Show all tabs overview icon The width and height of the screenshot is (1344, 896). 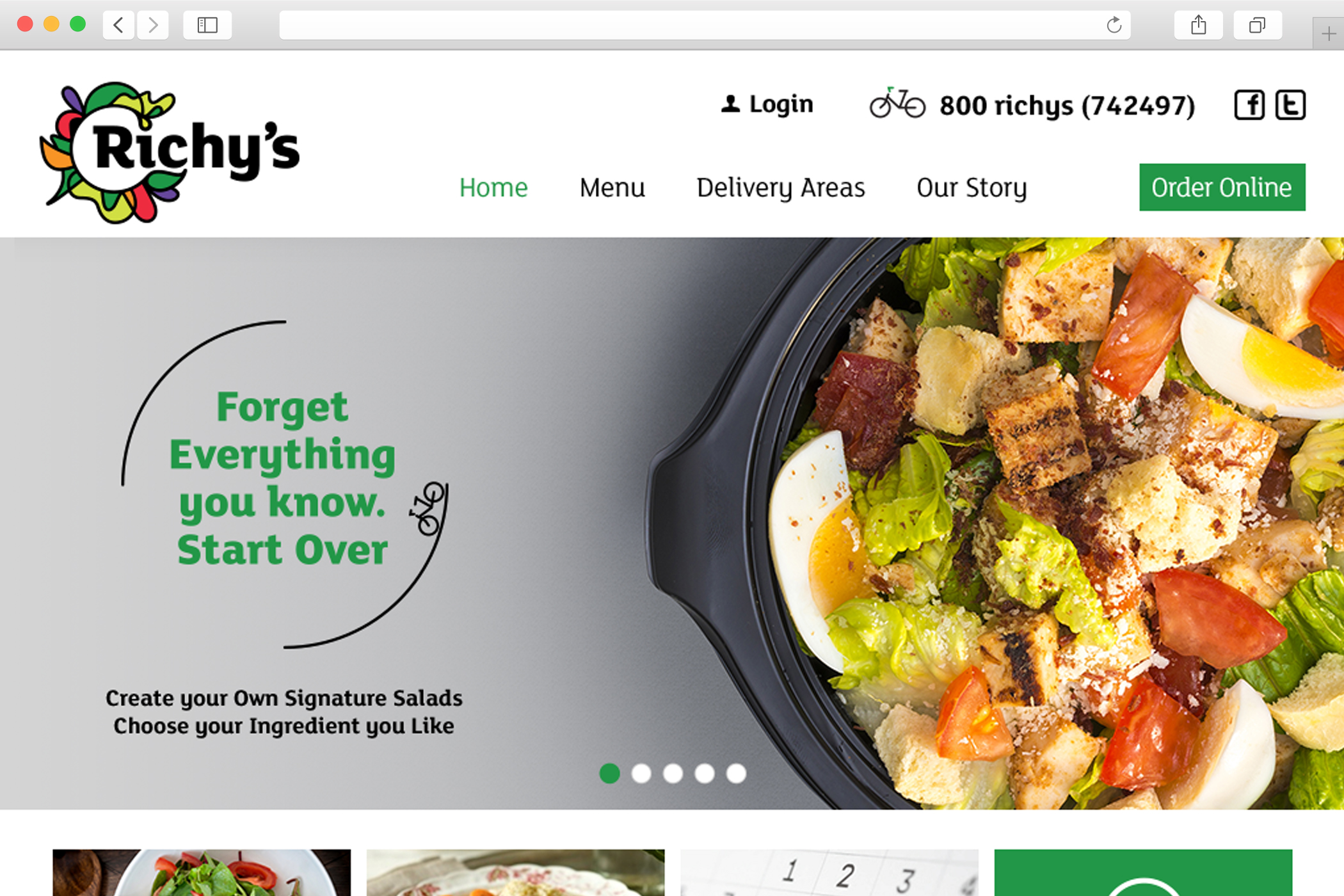[x=1258, y=25]
